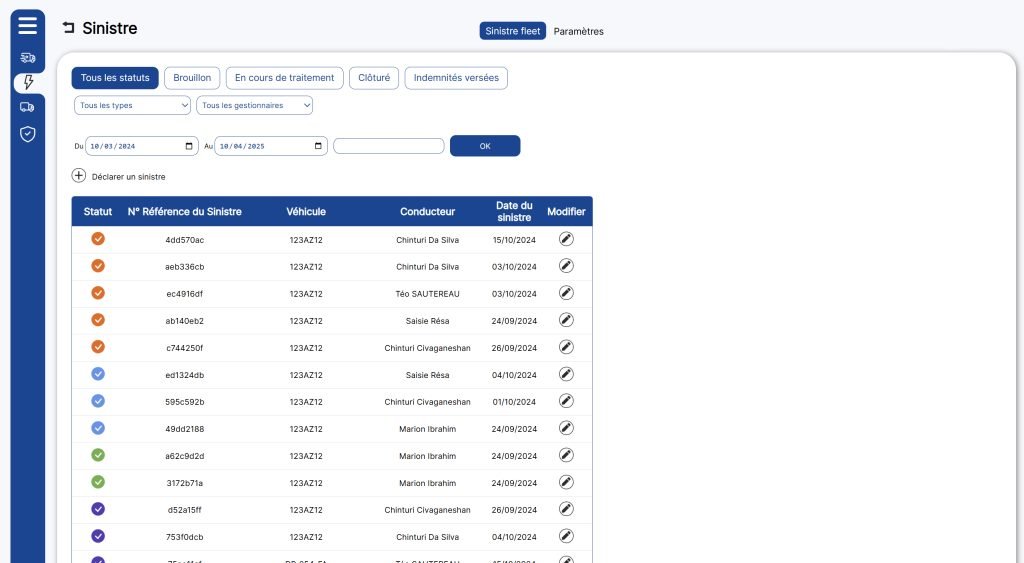
Task: Click blue status icon of ed1324db
Action: 98,374
